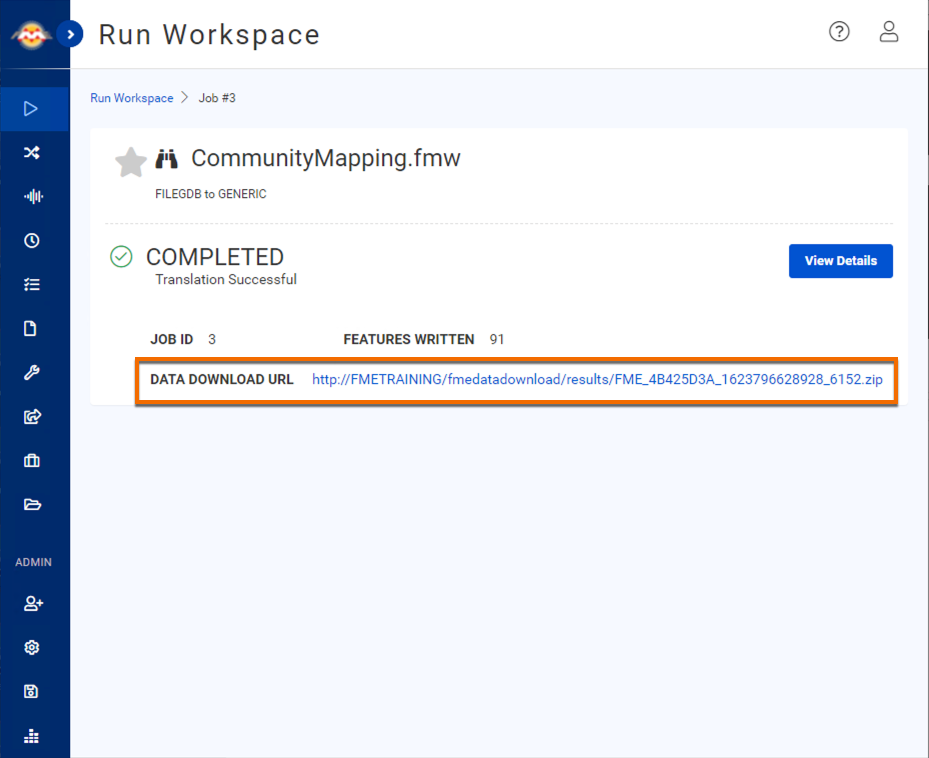The width and height of the screenshot is (929, 758).
Task: Open Run Workspace play icon in sidebar
Action: click(x=31, y=108)
